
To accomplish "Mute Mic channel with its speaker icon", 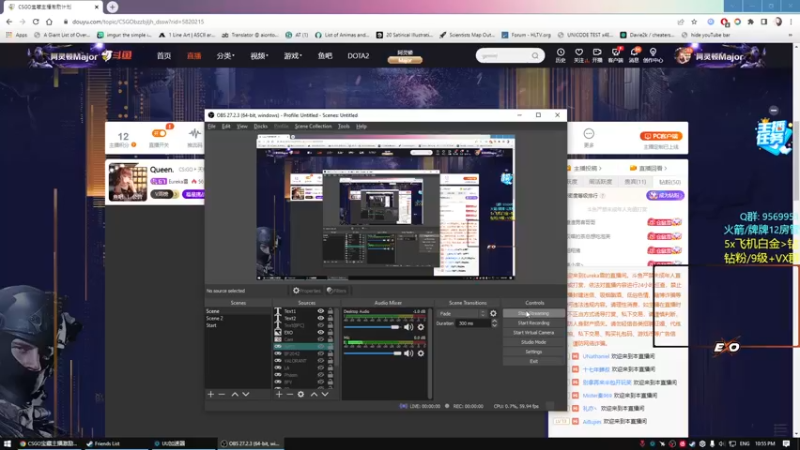I will coord(409,353).
